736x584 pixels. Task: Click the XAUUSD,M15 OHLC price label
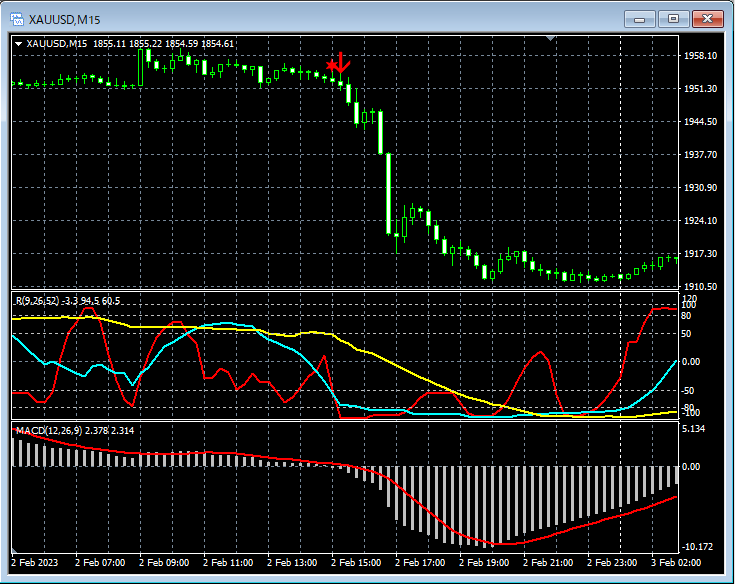[x=130, y=44]
